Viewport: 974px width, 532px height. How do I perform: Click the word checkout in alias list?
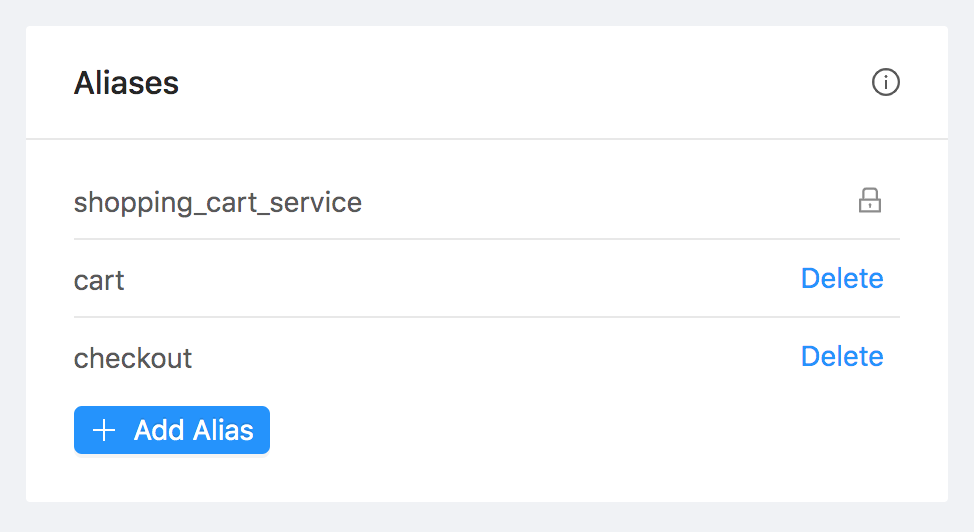point(133,358)
